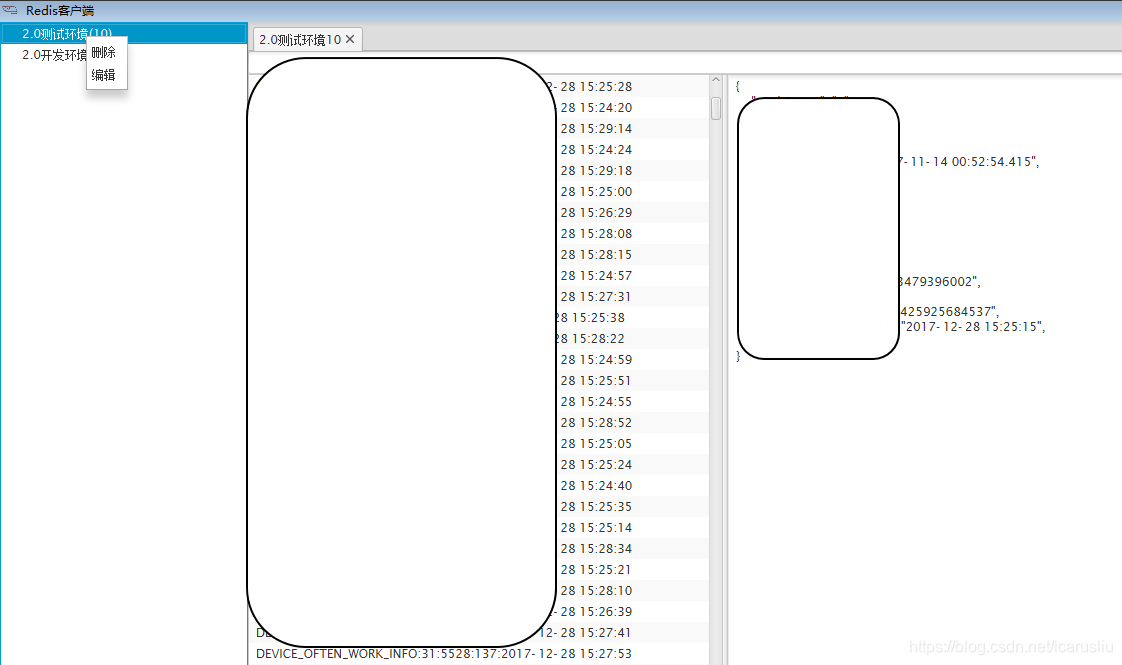Select the key row ending 15:28:52
Screen dimensions: 1122x665
click(x=478, y=422)
